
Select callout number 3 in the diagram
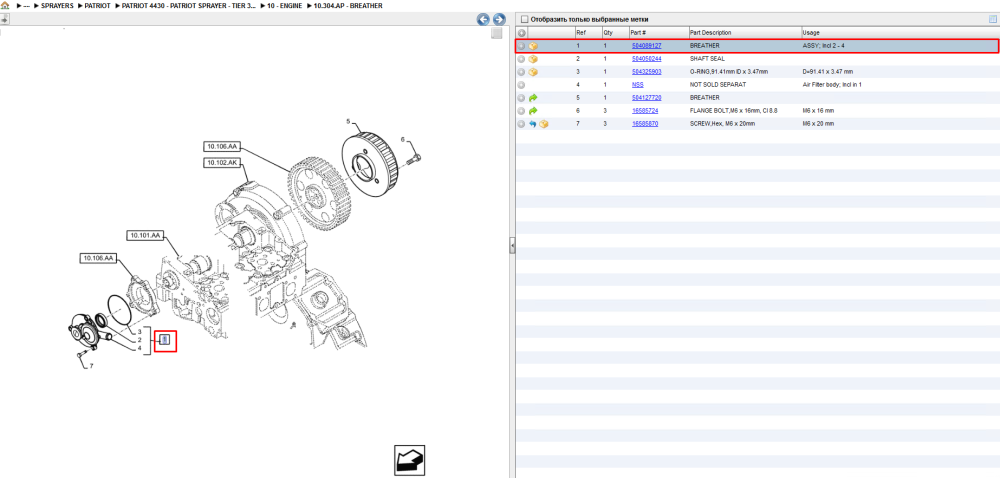139,332
